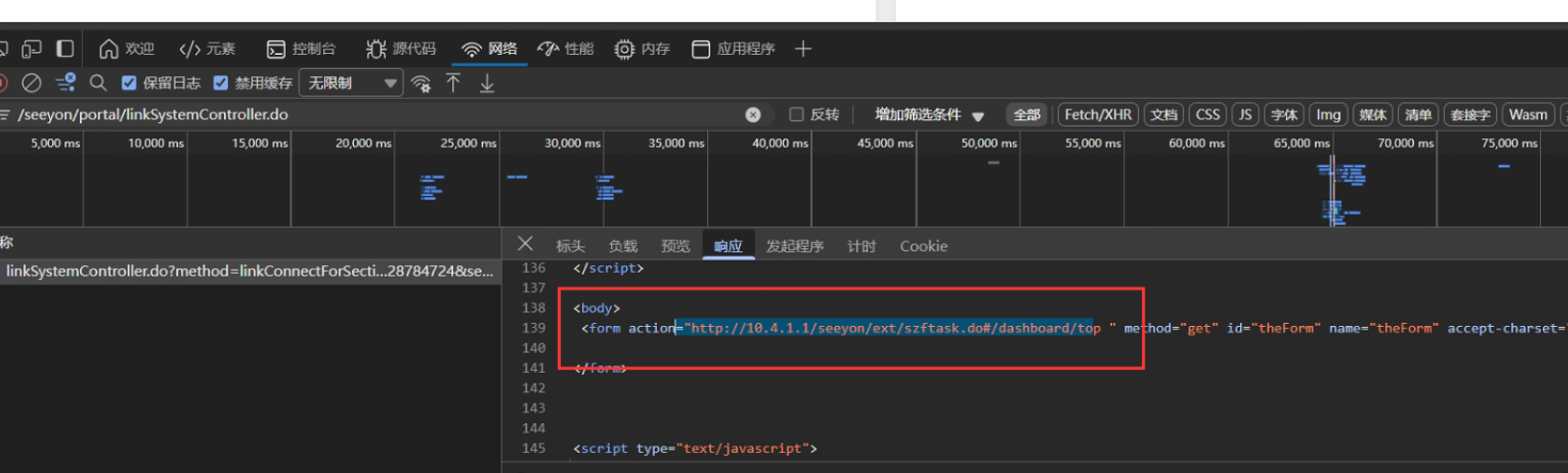
Task: Click the export HAR download arrow
Action: [487, 84]
